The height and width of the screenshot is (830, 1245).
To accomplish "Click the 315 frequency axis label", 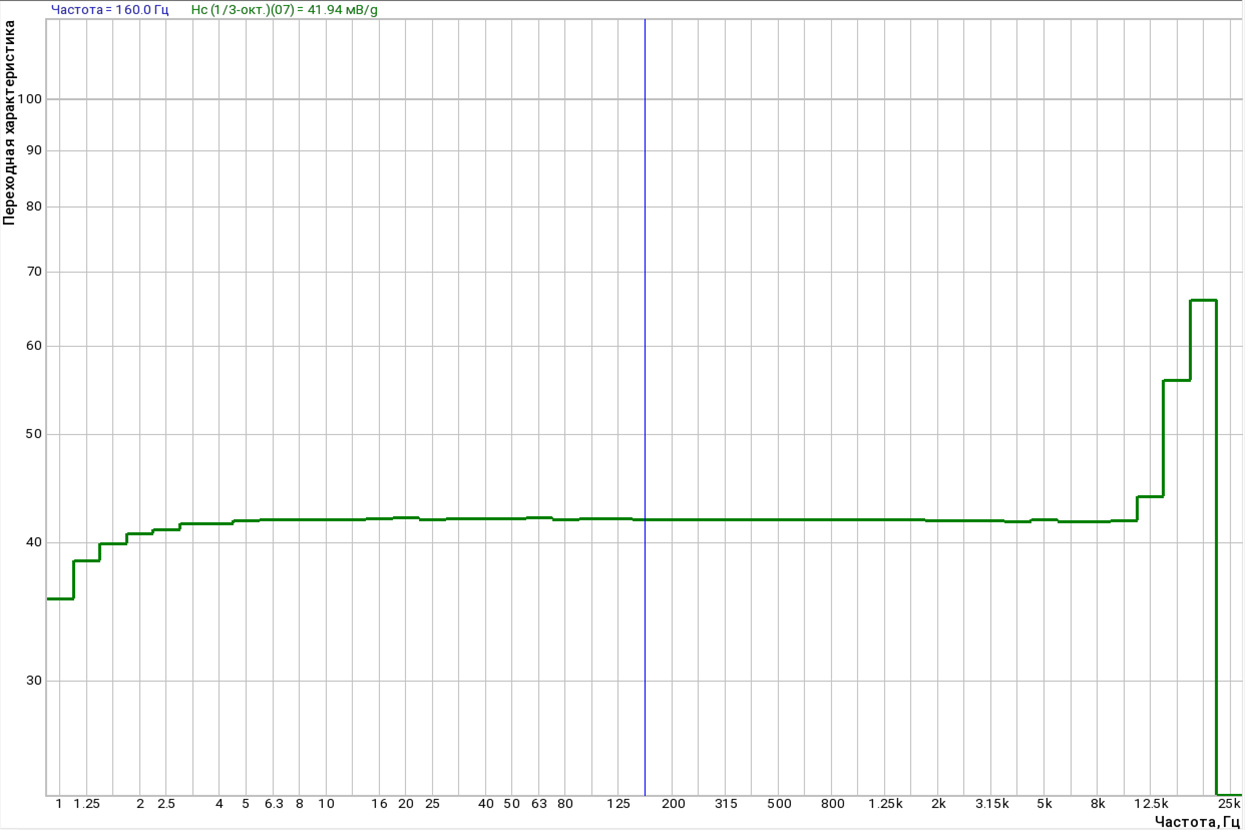I will (726, 804).
